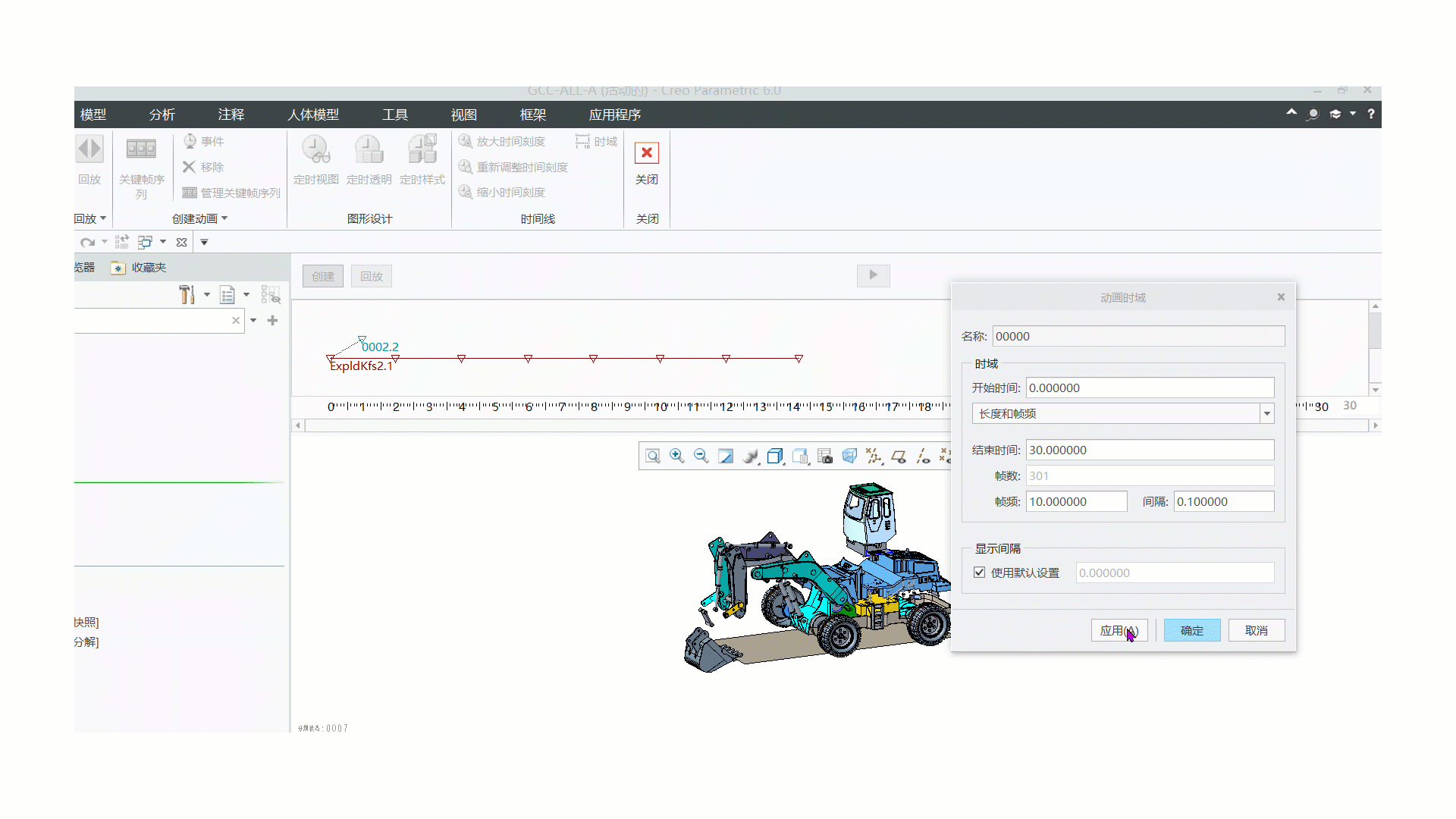
Task: Open 管理关键帧序列 manager
Action: (x=231, y=193)
